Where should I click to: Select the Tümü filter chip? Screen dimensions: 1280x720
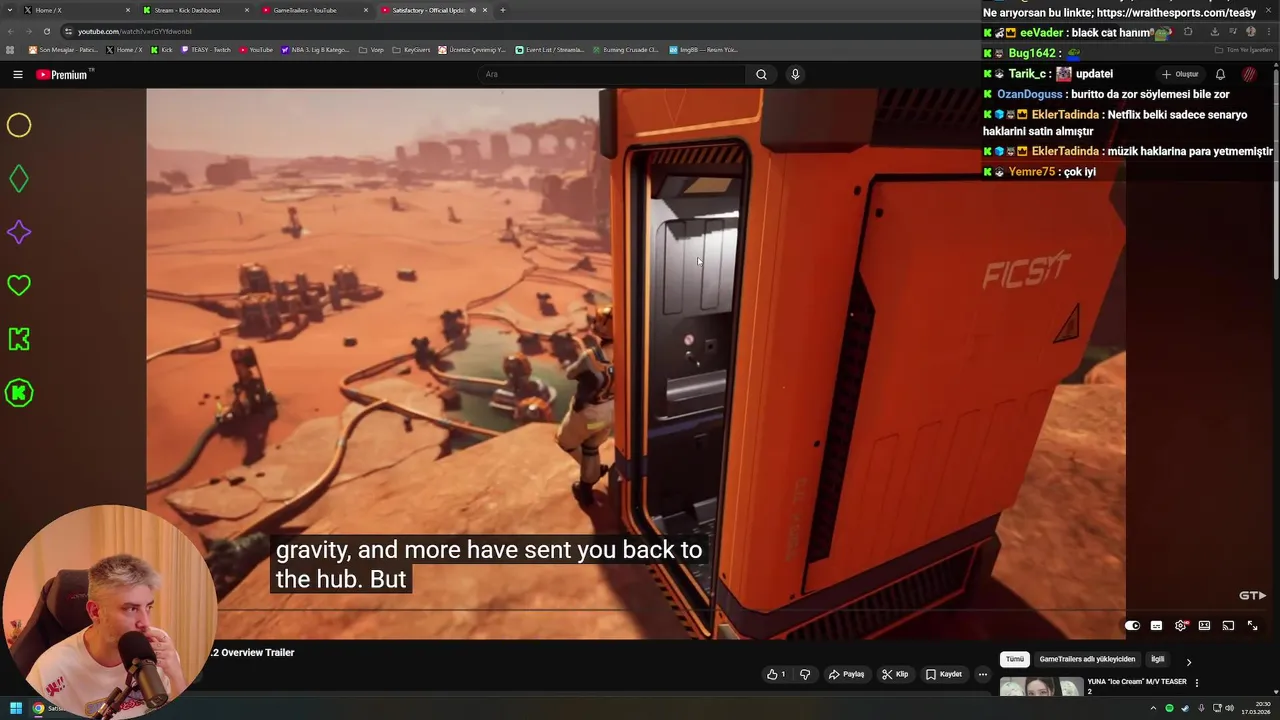point(1014,660)
